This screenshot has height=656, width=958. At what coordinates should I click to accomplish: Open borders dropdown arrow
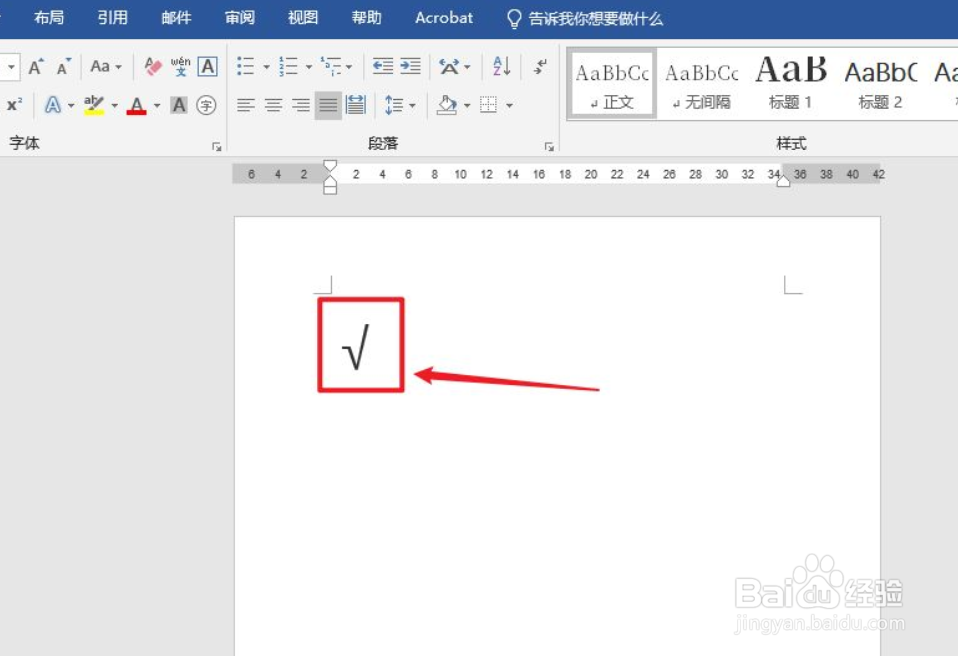click(x=509, y=106)
